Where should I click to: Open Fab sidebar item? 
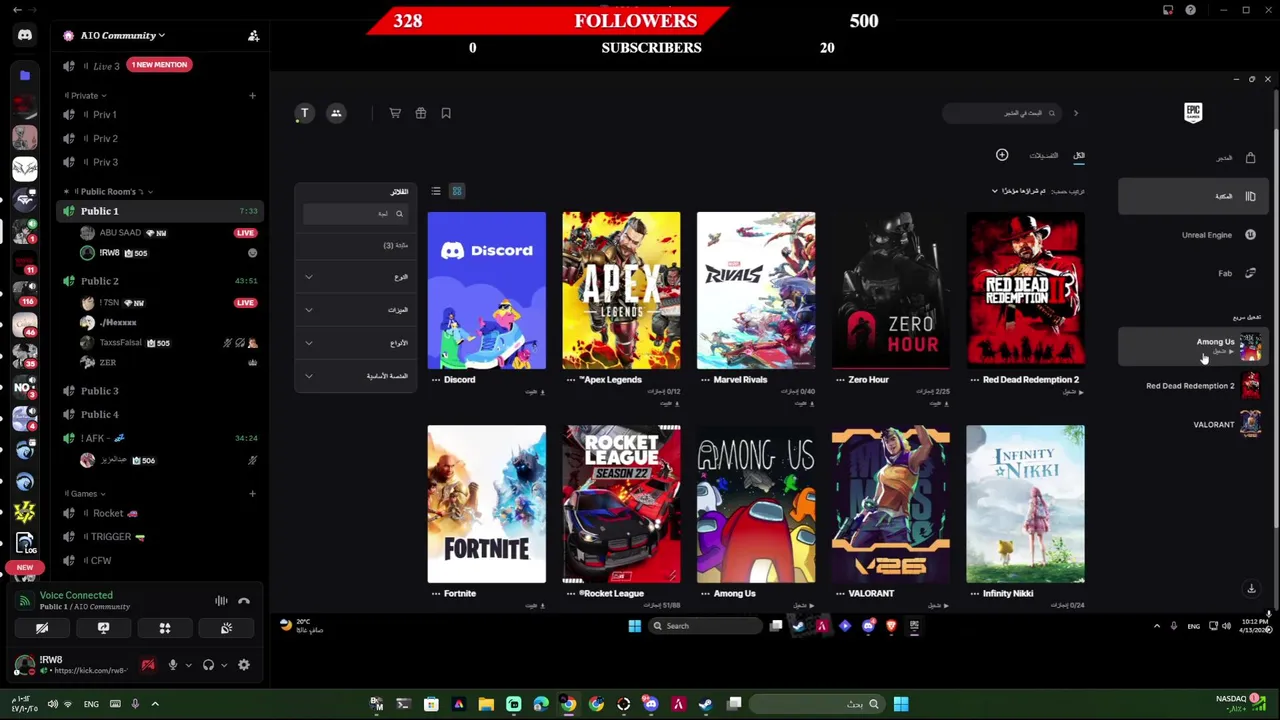1193,273
